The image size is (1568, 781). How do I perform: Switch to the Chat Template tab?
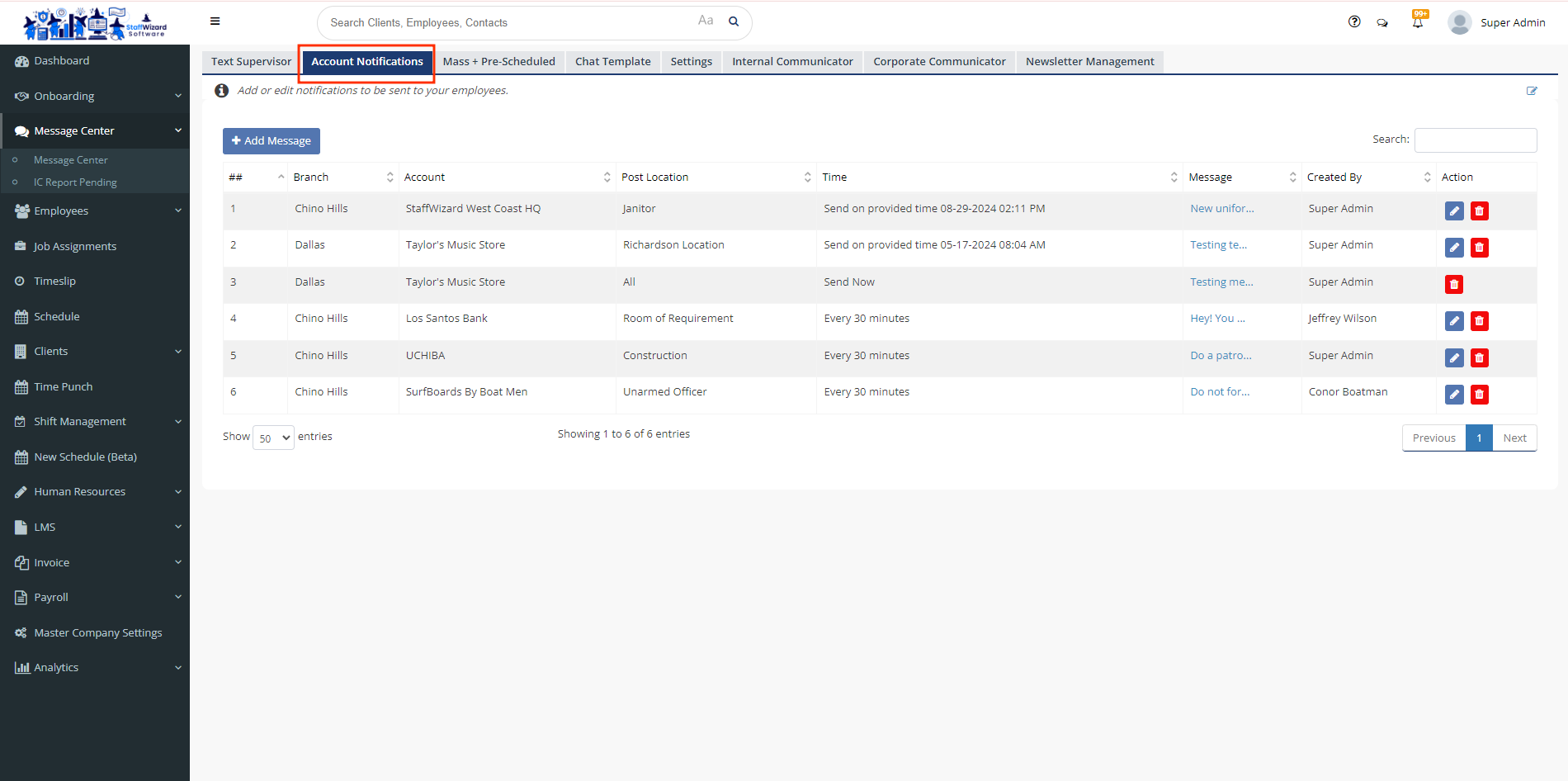click(612, 62)
